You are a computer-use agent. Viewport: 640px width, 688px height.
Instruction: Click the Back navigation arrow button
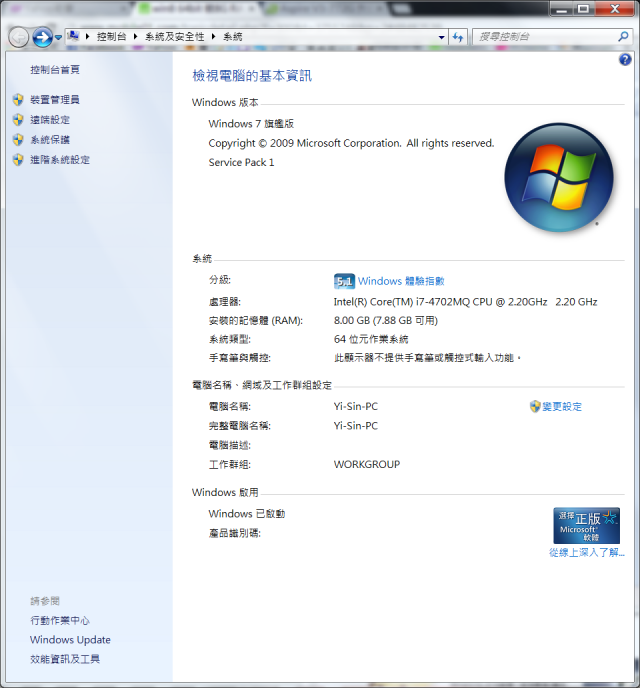click(x=18, y=37)
